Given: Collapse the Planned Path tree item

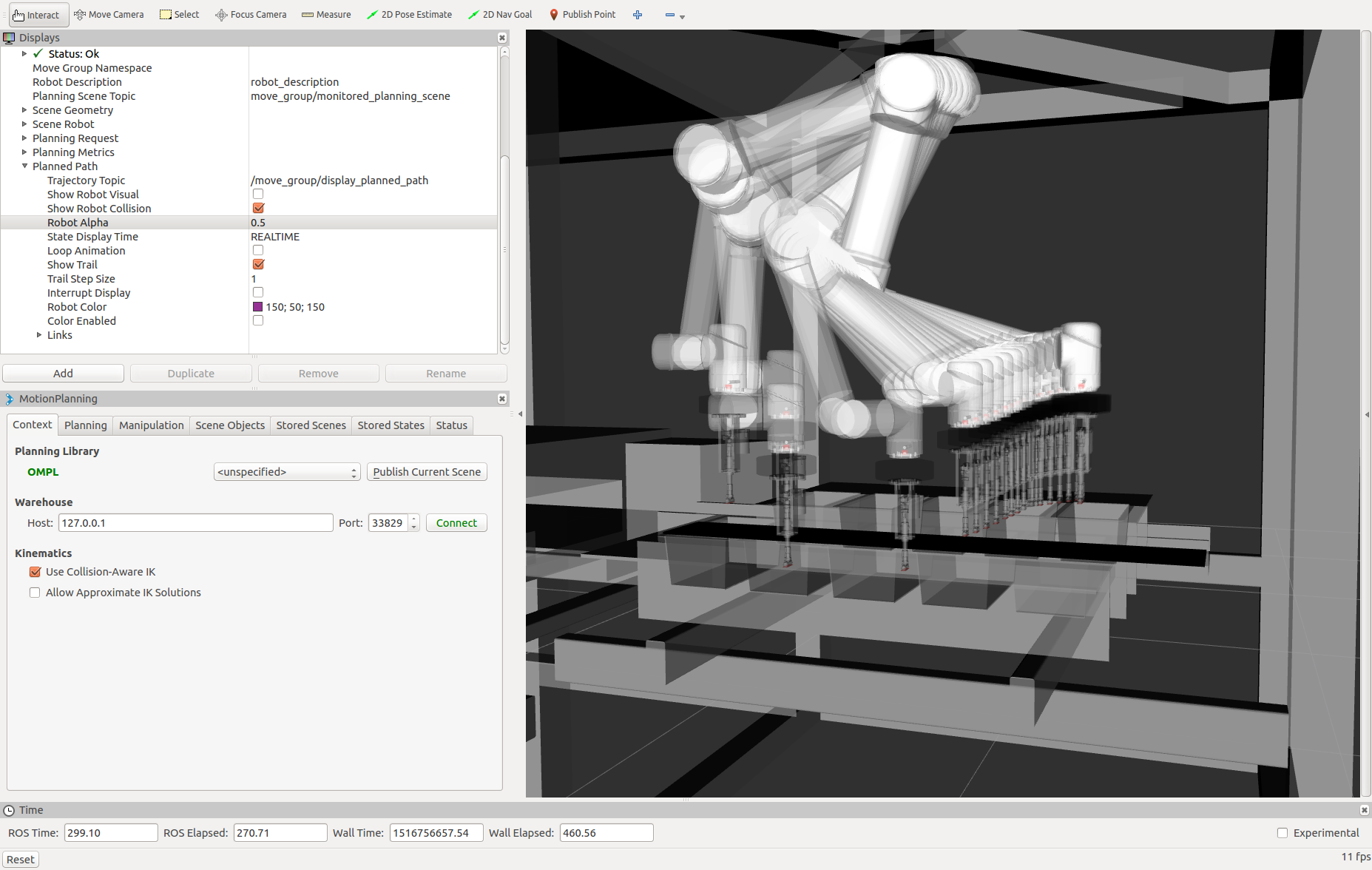Looking at the screenshot, I should coord(24,166).
